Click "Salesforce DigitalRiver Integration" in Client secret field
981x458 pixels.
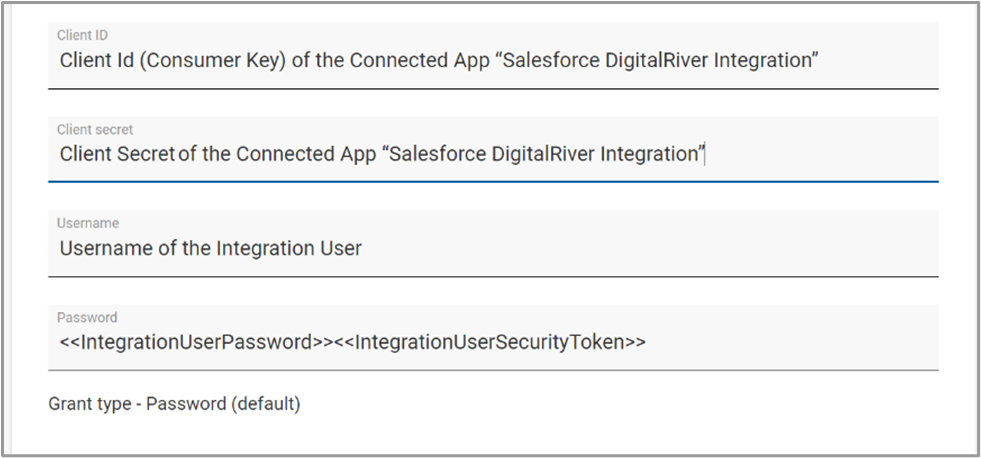[547, 155]
